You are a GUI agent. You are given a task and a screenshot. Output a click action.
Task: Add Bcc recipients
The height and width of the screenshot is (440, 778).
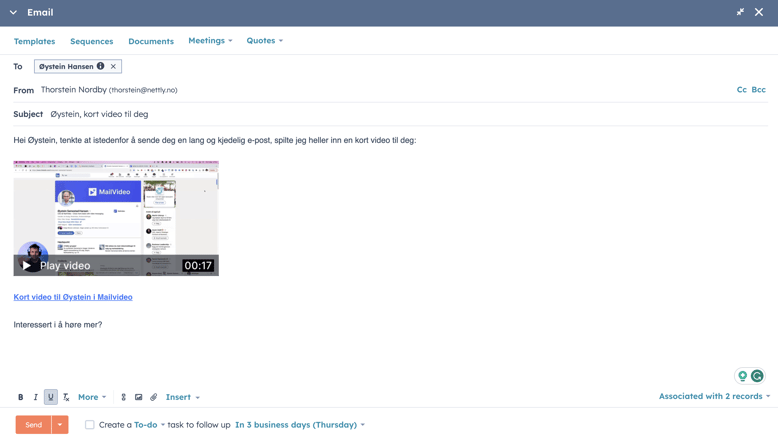tap(758, 90)
